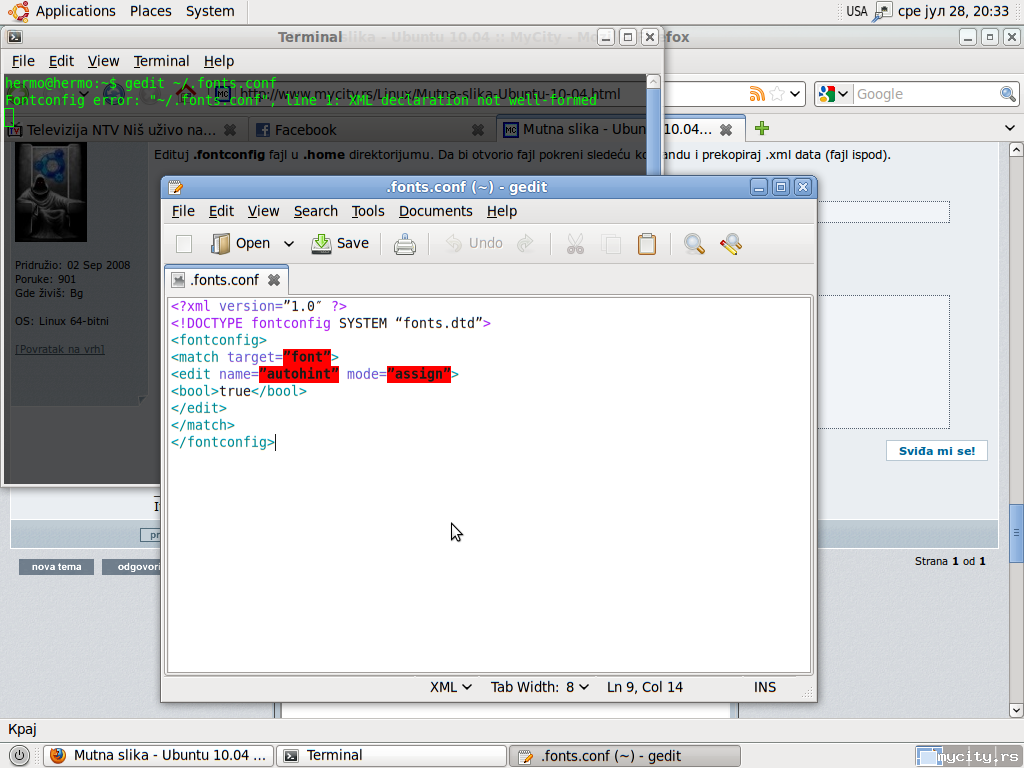This screenshot has height=768, width=1024.
Task: Click the Cut scissors icon
Action: tap(575, 244)
